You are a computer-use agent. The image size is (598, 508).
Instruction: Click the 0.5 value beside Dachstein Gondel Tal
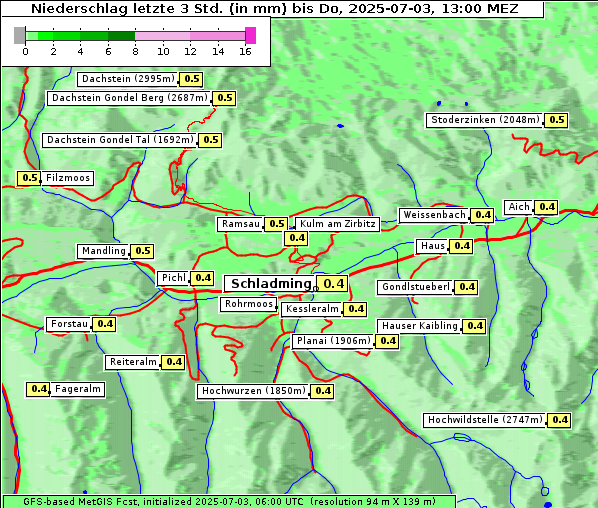(211, 140)
